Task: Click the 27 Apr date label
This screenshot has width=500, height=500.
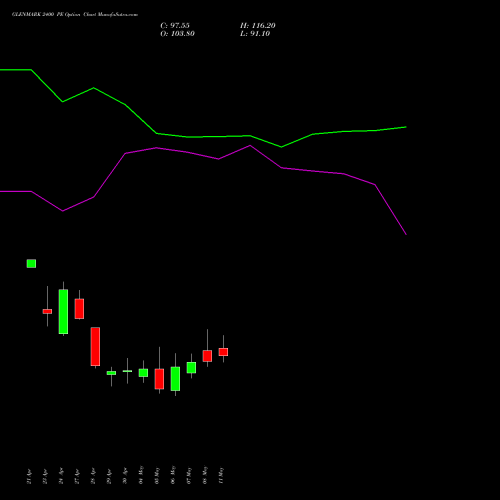Action: pyautogui.click(x=77, y=477)
